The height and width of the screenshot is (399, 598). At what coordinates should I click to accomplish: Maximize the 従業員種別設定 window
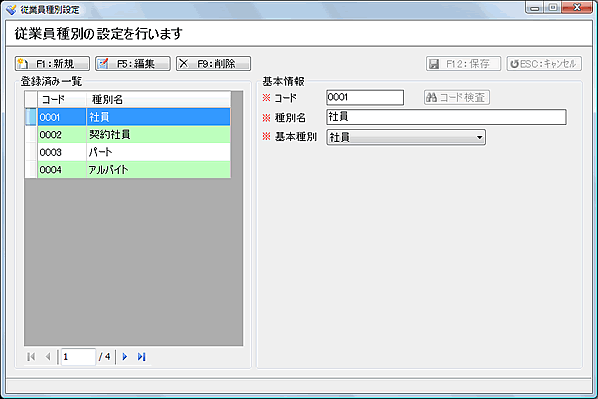click(552, 8)
